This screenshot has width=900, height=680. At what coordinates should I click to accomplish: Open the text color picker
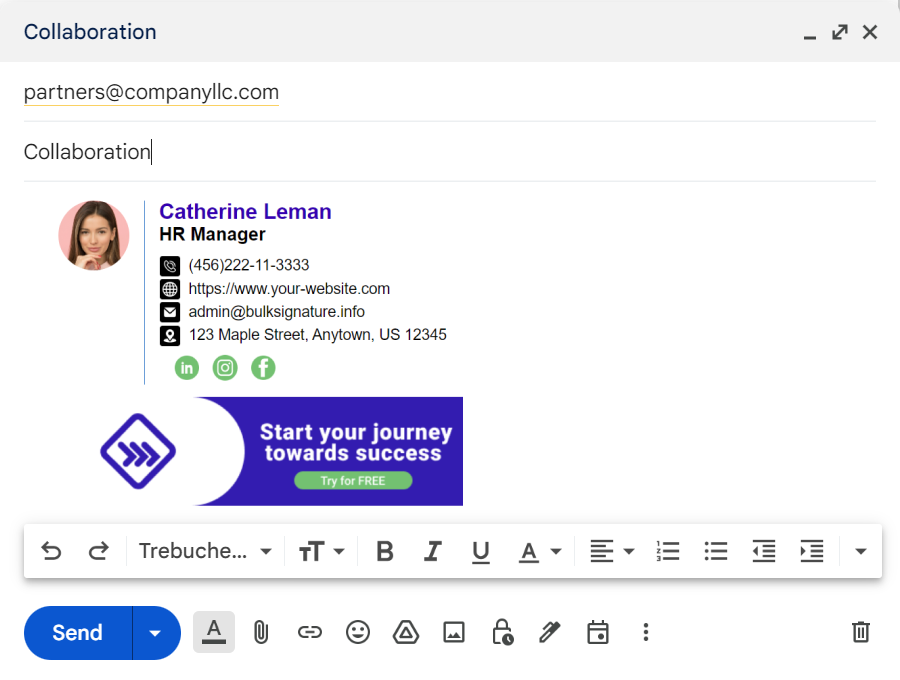click(x=540, y=551)
